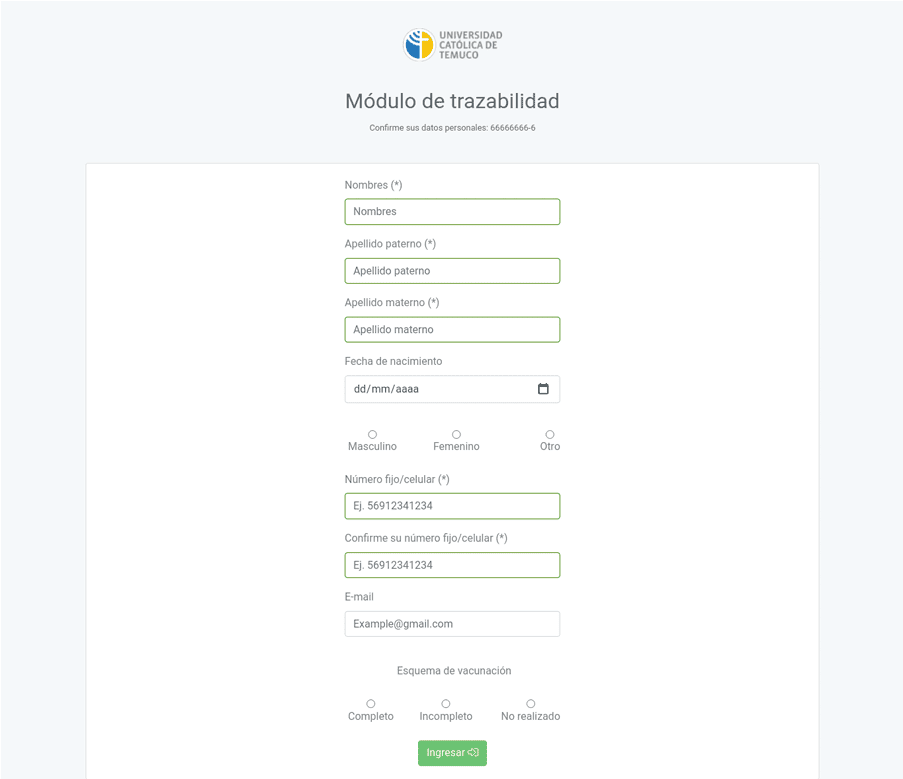The height and width of the screenshot is (779, 903).
Task: Click the Nombres (*) field label
Action: point(373,185)
